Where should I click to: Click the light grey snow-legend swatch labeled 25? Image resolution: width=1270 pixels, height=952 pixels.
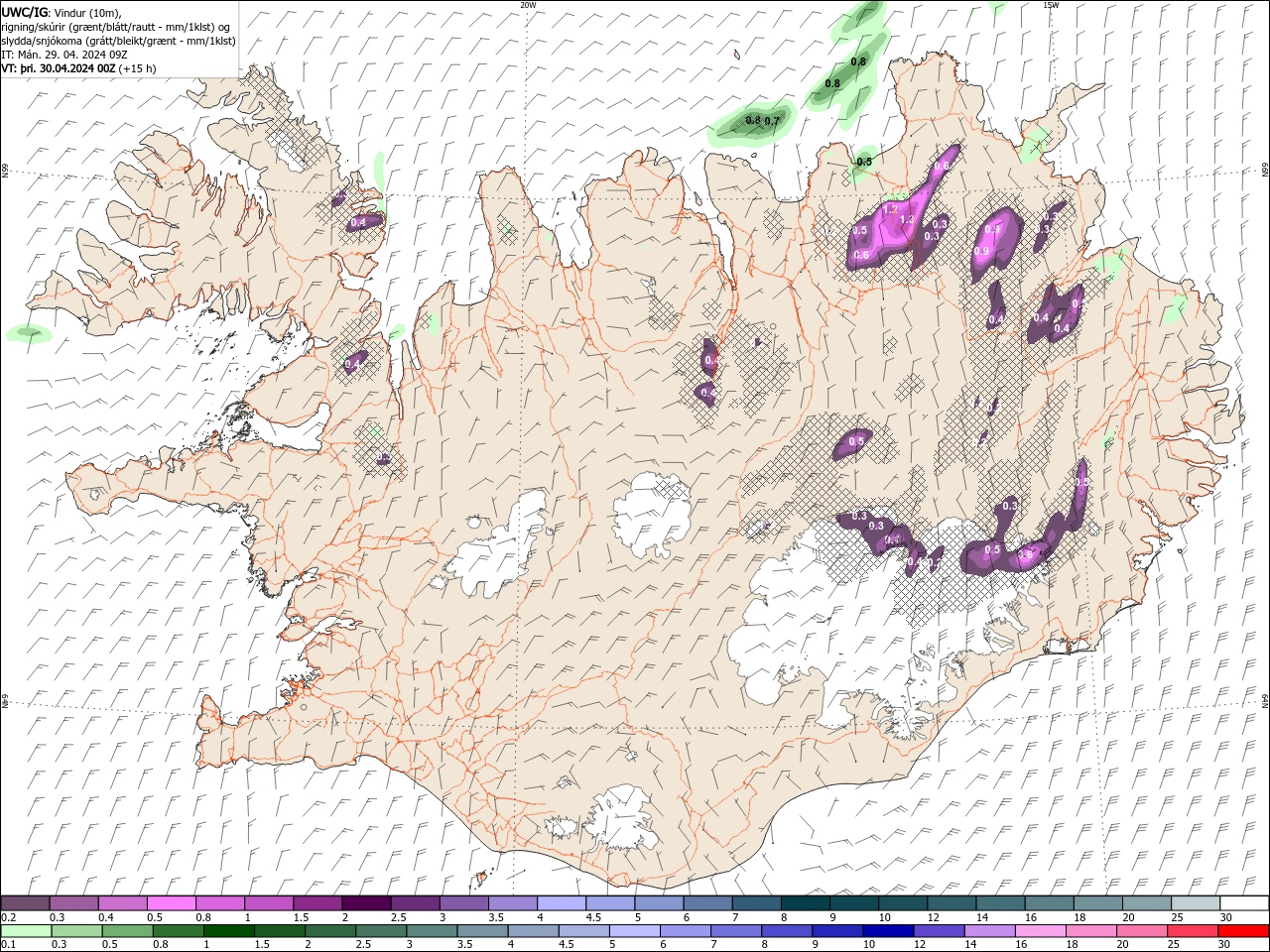(1195, 903)
